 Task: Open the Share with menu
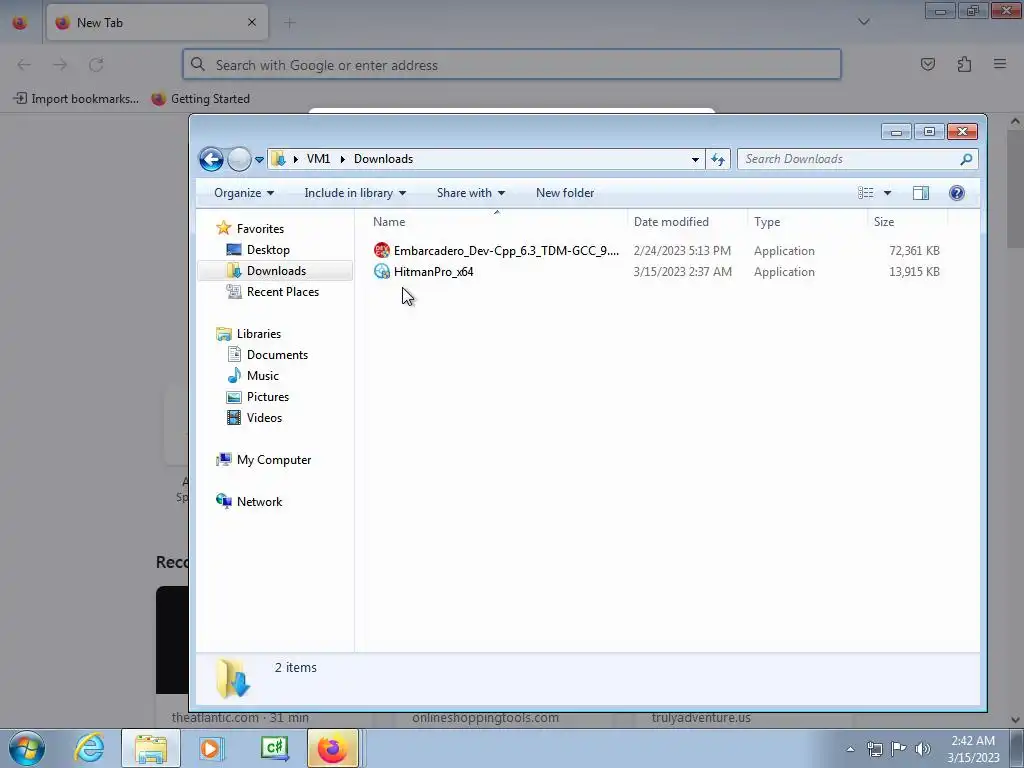[x=470, y=193]
